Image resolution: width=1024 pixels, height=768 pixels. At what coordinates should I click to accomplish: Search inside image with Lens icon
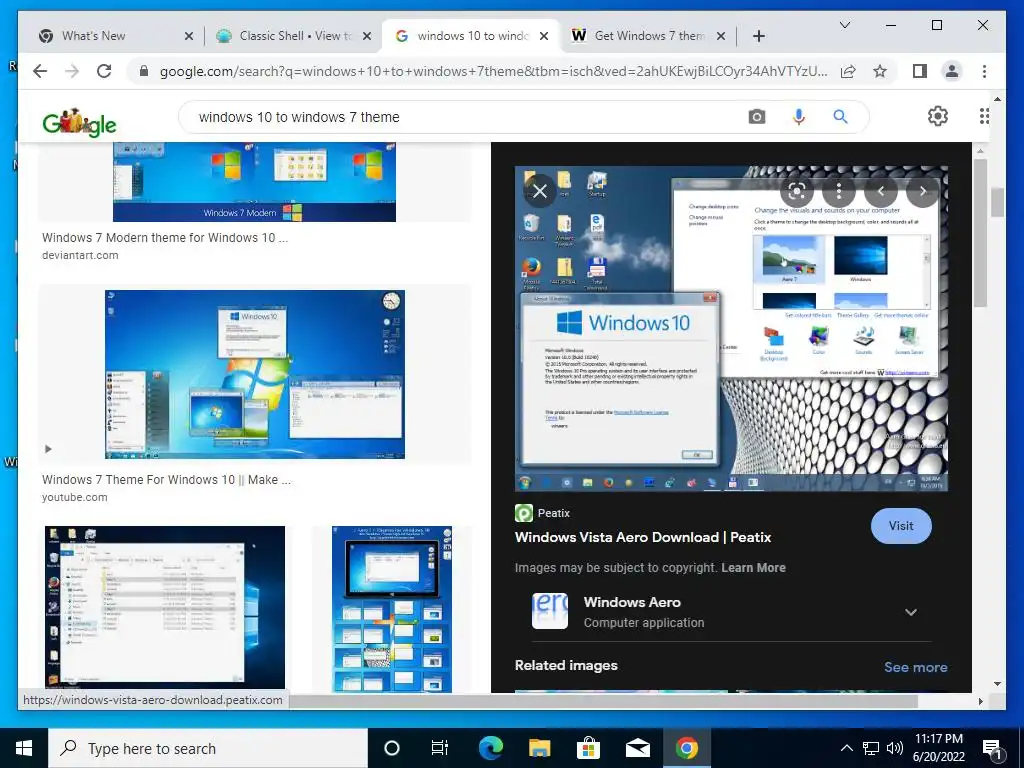click(x=797, y=191)
